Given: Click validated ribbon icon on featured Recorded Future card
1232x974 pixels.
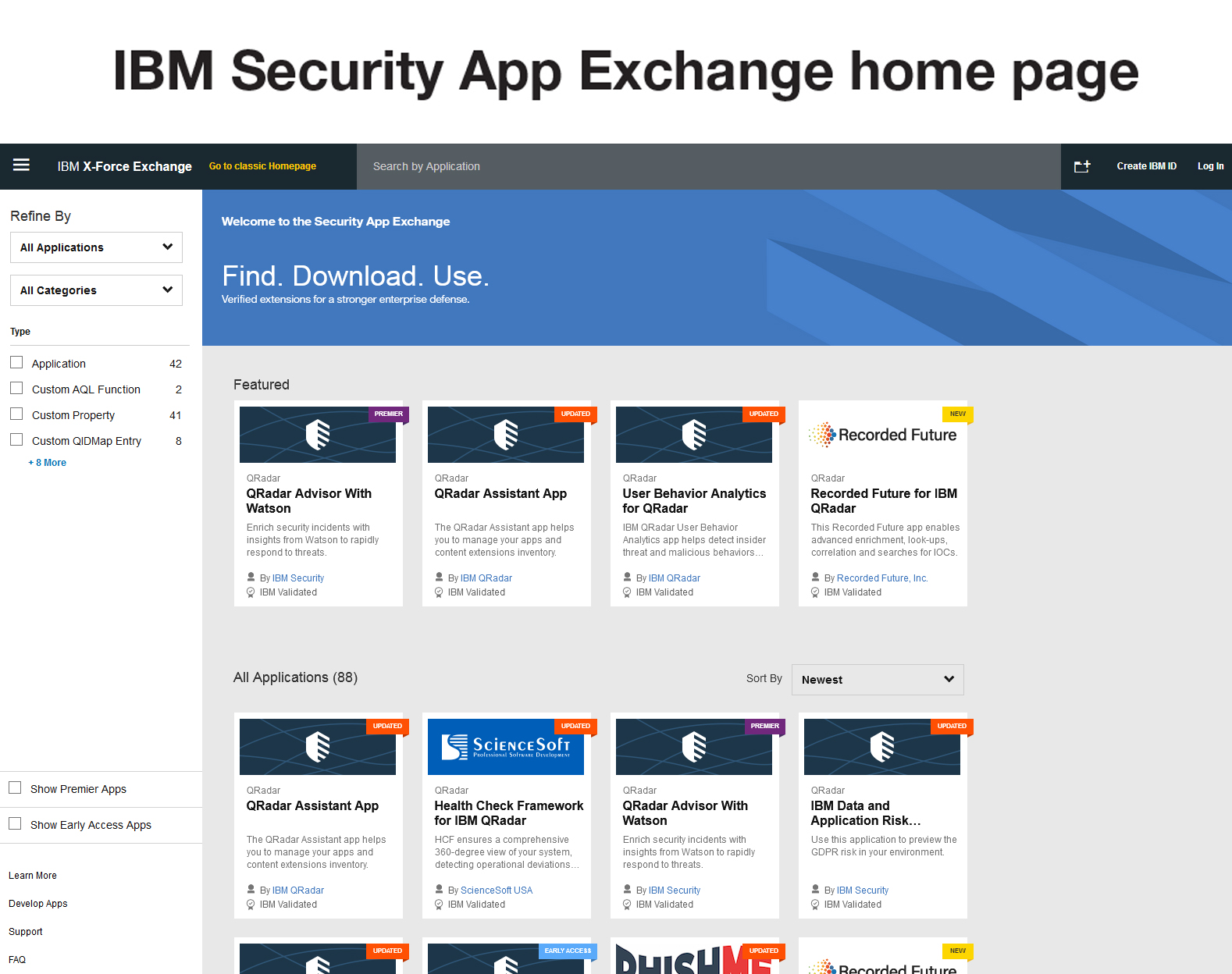Looking at the screenshot, I should (815, 592).
